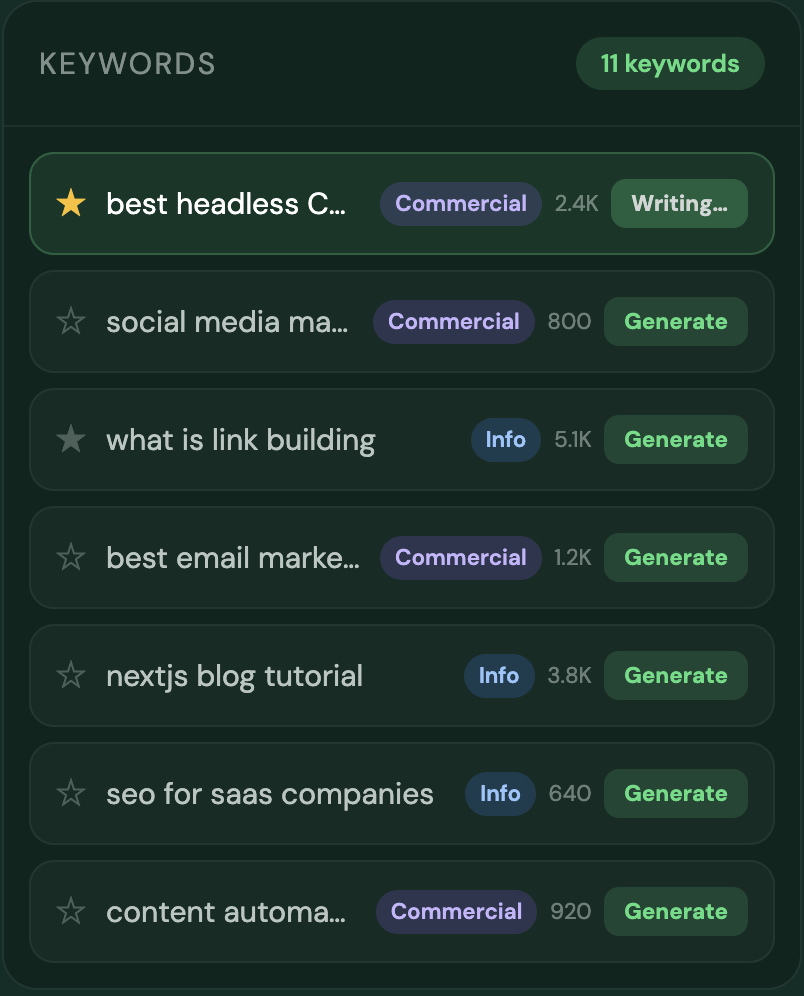The height and width of the screenshot is (996, 804).
Task: Select the nextjs blog tutorial keyword text
Action: [234, 676]
